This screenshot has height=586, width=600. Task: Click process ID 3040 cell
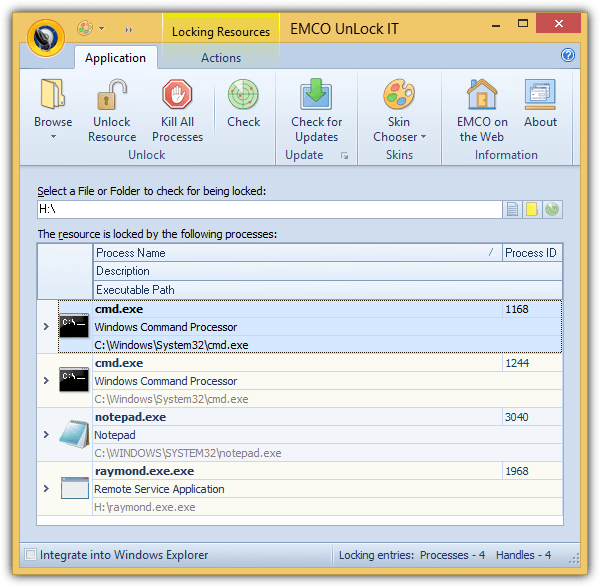pyautogui.click(x=532, y=417)
